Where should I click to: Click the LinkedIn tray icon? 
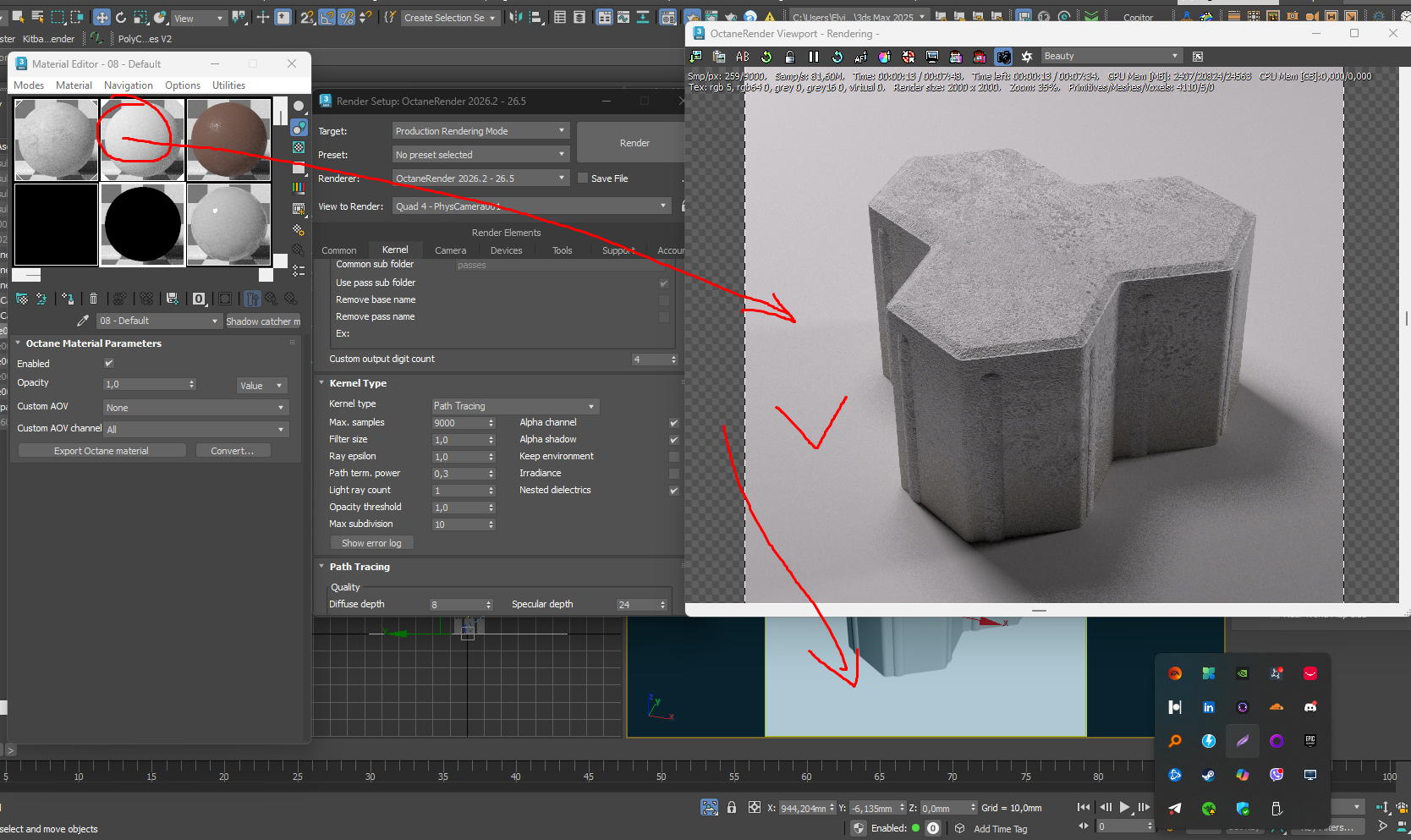click(x=1209, y=707)
